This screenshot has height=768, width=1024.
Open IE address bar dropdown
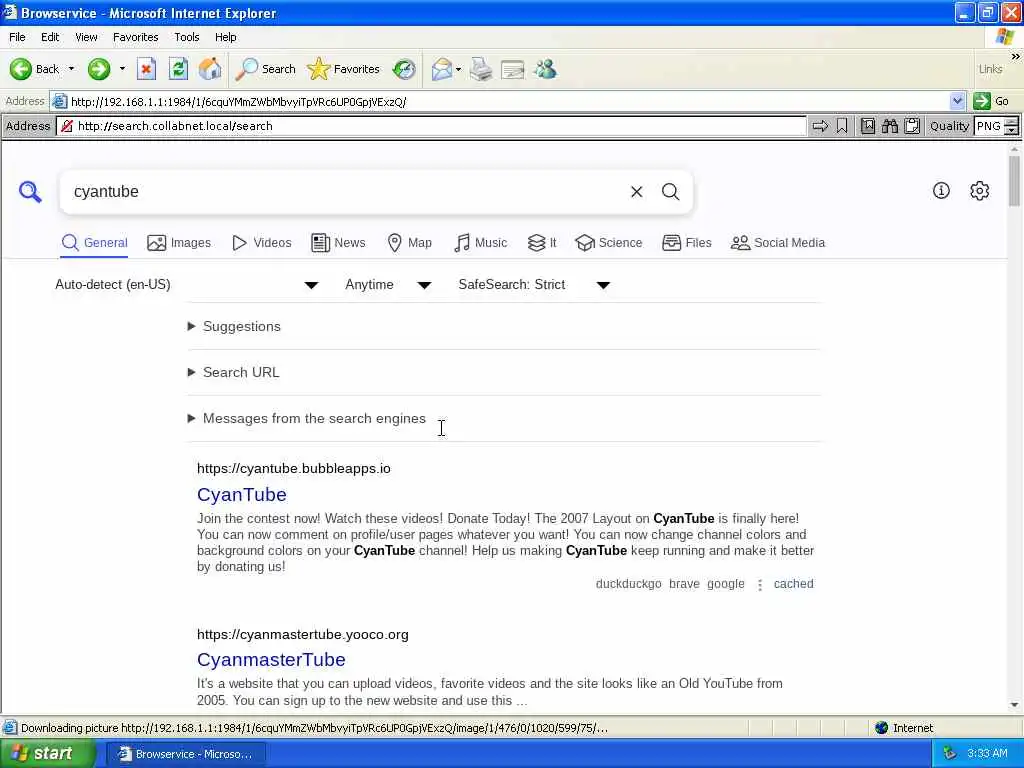coord(957,101)
